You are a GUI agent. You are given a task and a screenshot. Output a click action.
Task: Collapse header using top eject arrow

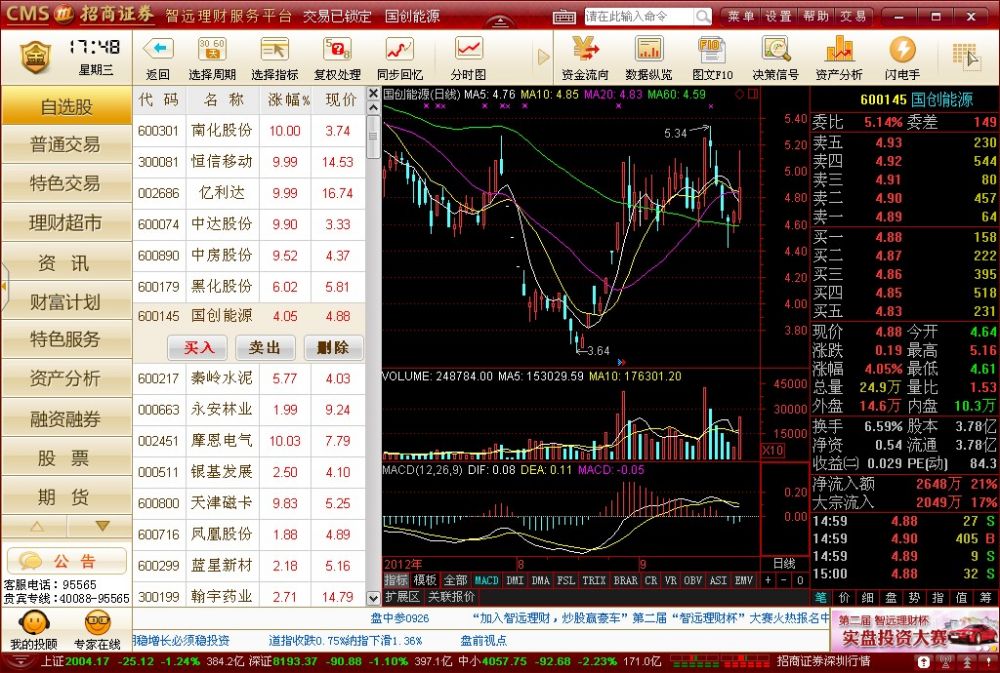(500, 22)
